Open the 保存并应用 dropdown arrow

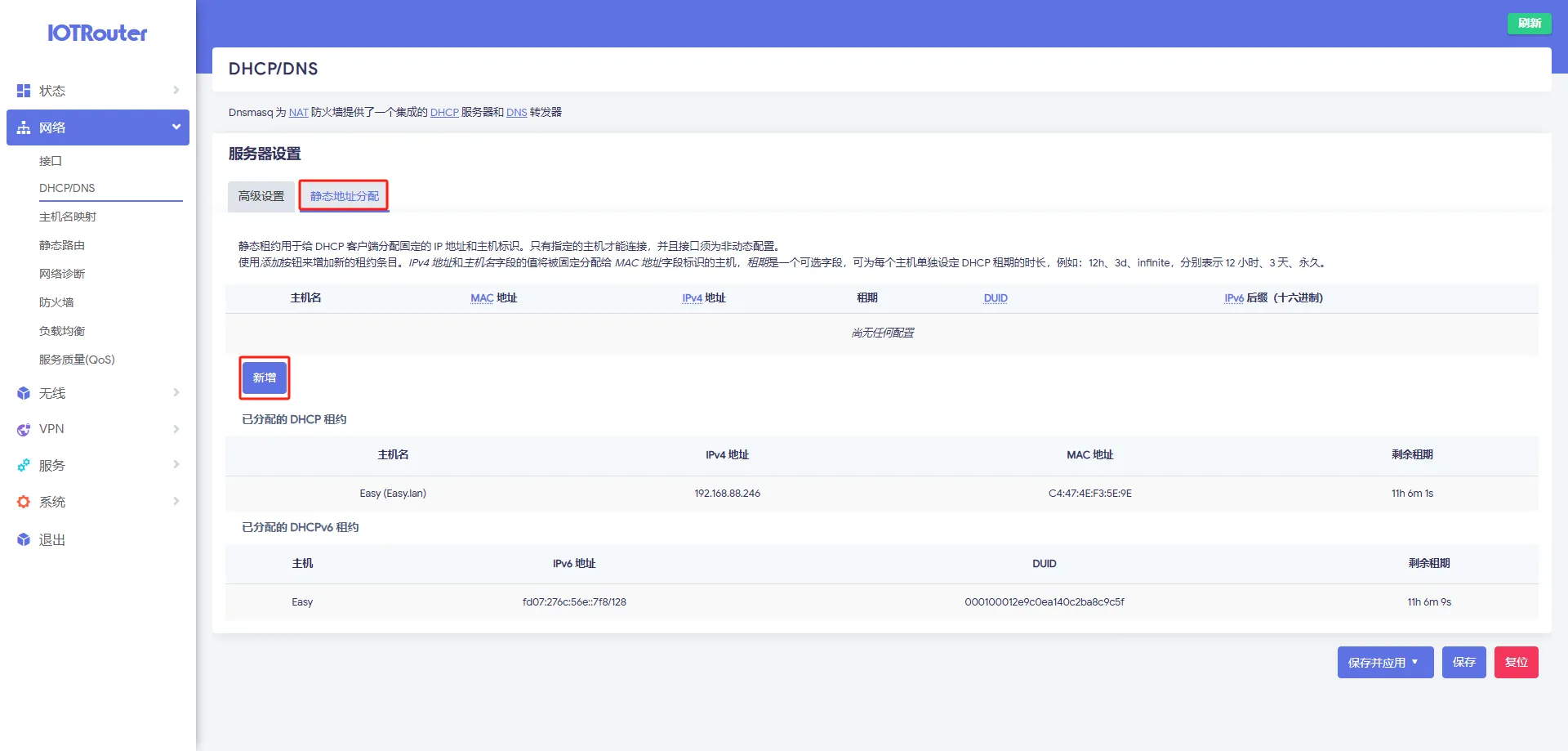[1415, 662]
